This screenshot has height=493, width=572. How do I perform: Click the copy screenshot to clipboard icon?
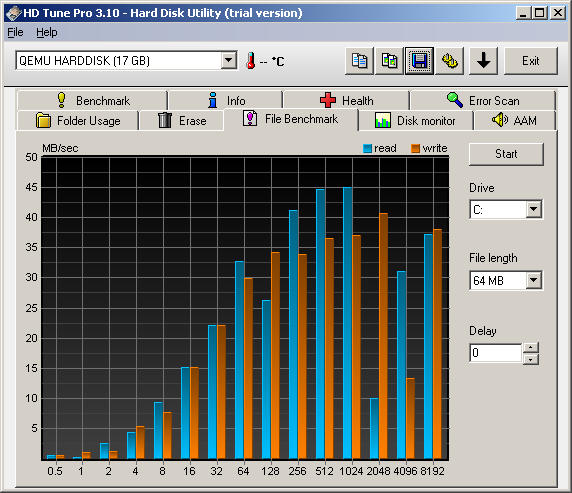click(389, 61)
